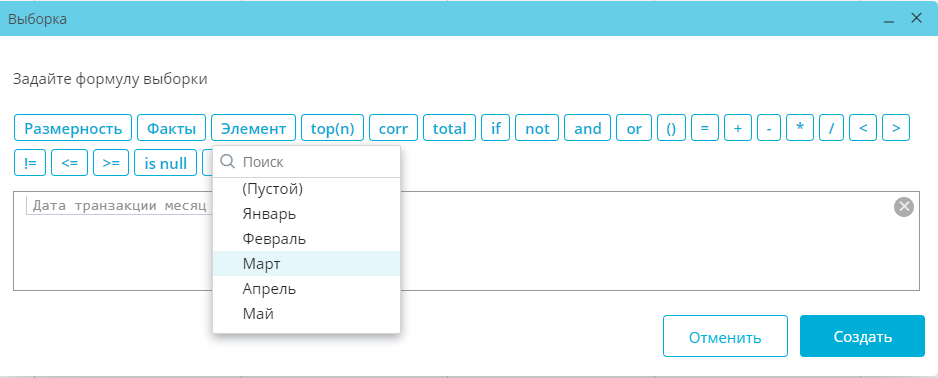Viewport: 938px width, 378px height.
Task: Clear the formula with the gray X icon
Action: 904,207
